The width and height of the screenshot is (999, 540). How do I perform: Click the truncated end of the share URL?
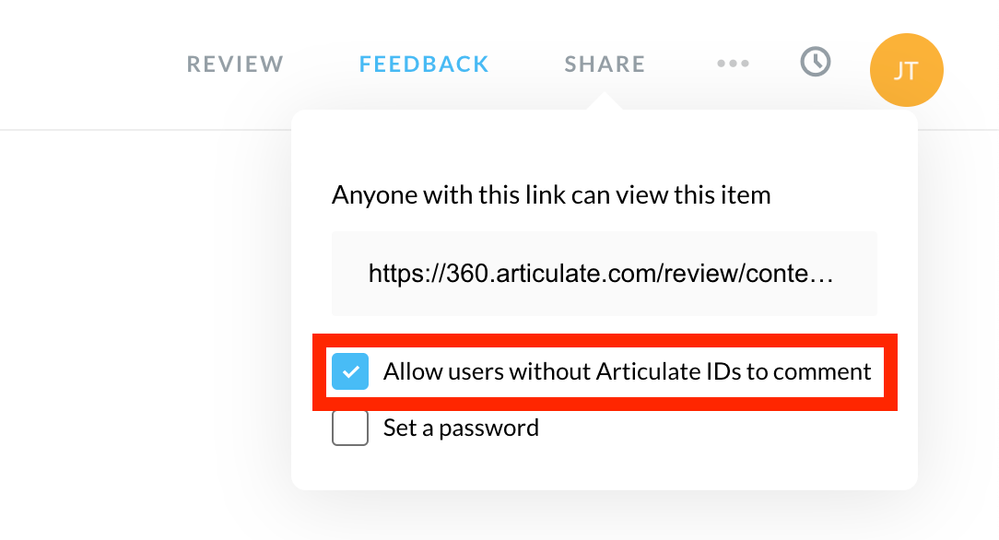point(810,274)
